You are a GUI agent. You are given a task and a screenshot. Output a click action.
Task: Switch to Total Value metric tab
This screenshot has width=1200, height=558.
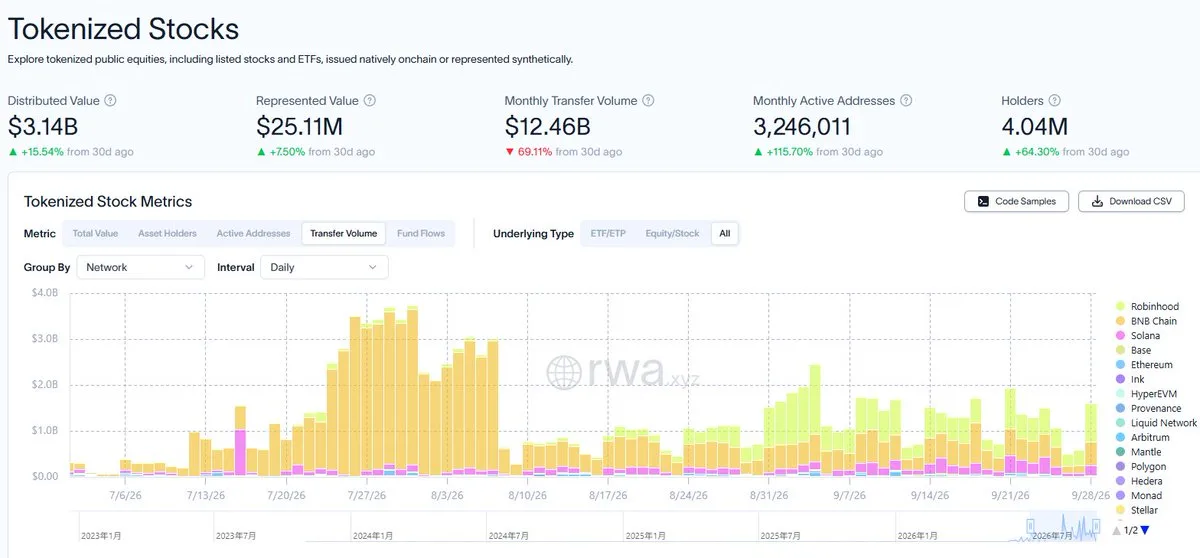pyautogui.click(x=95, y=233)
